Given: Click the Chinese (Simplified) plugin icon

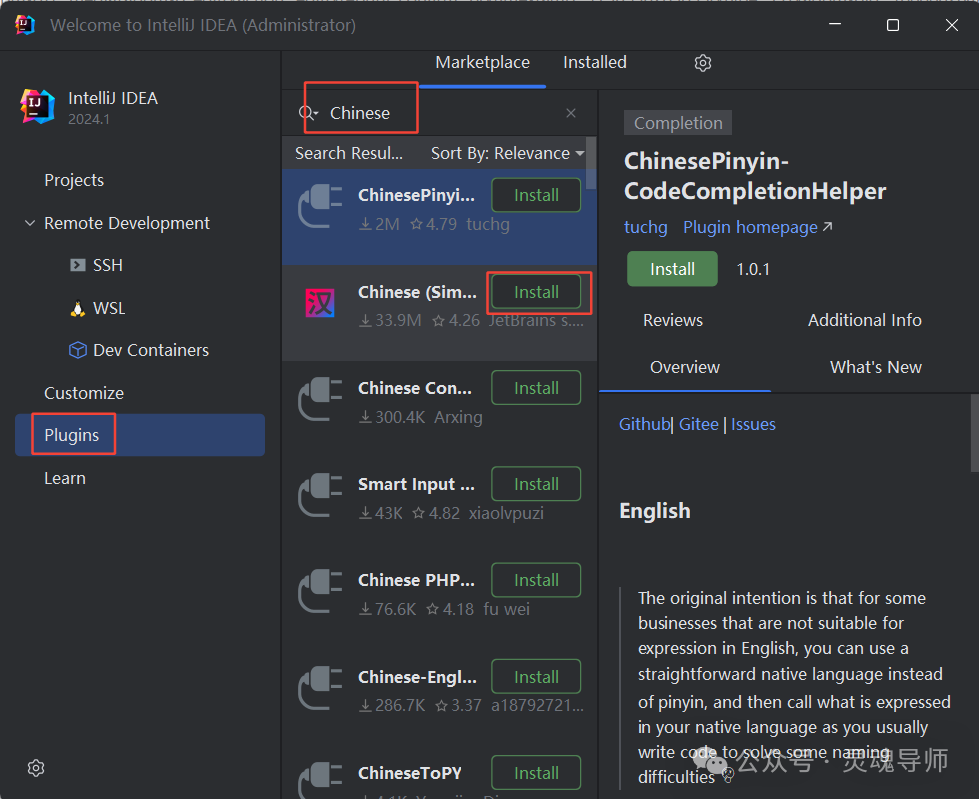Looking at the screenshot, I should click(320, 304).
